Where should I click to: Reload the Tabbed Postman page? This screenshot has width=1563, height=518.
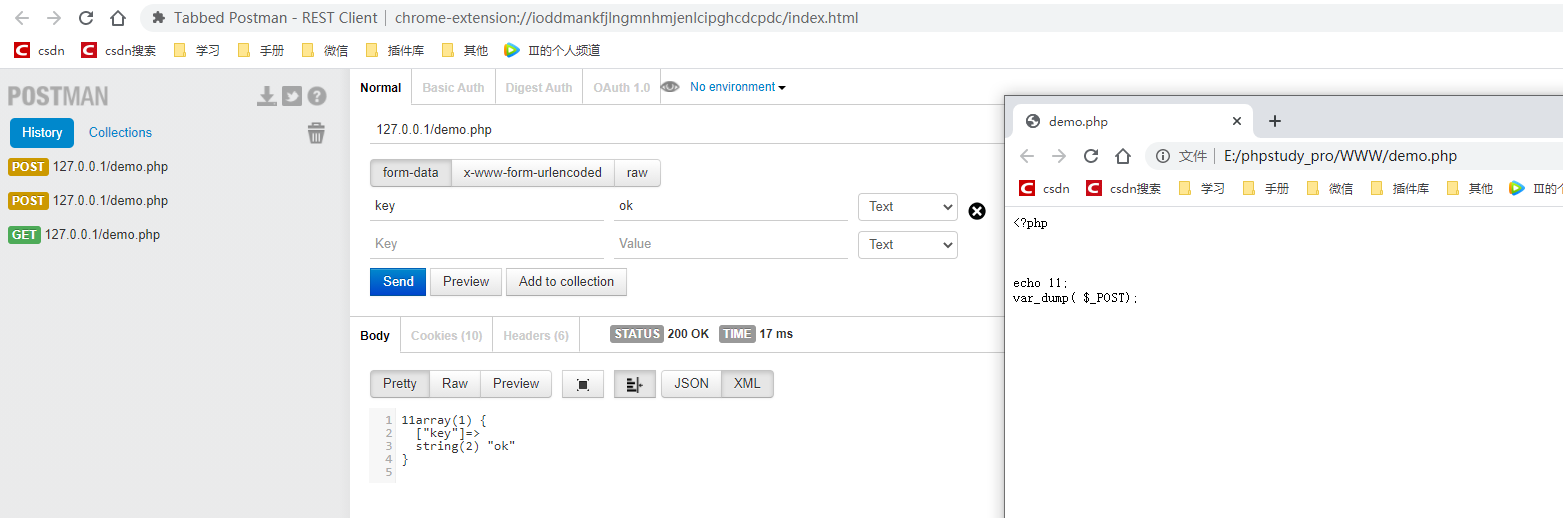tap(86, 18)
